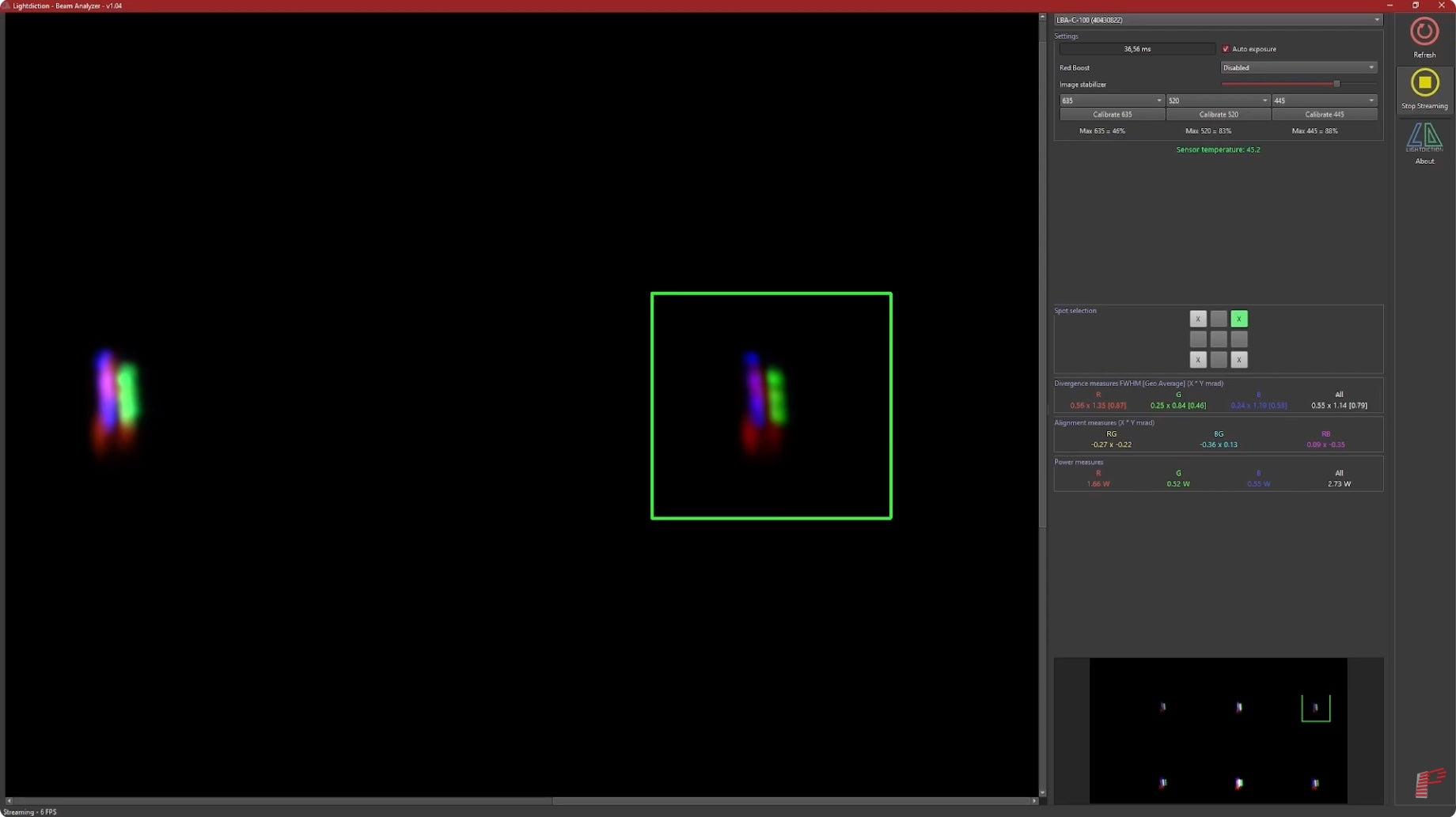Viewport: 1456px width, 817px height.
Task: Click the Max 635 = 46% text
Action: tap(1101, 131)
